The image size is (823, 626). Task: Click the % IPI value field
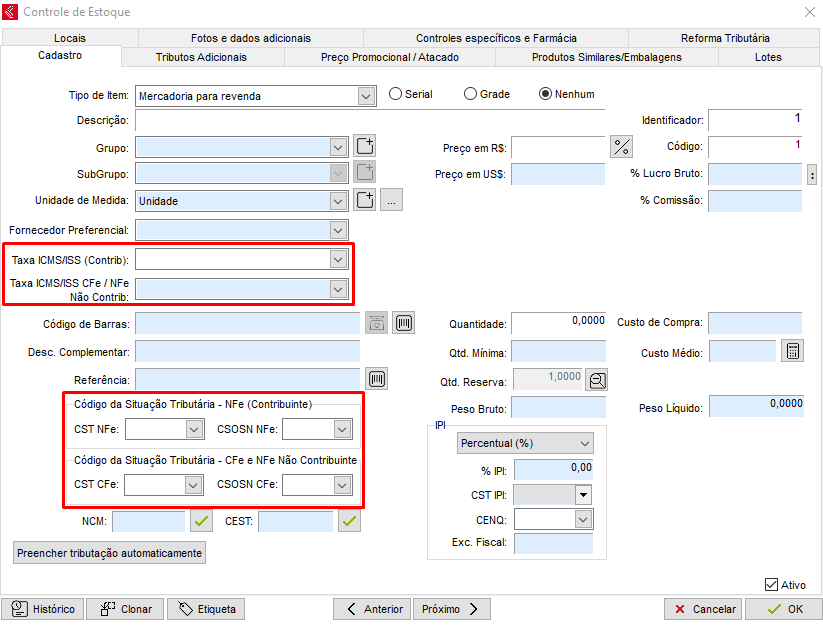click(554, 470)
